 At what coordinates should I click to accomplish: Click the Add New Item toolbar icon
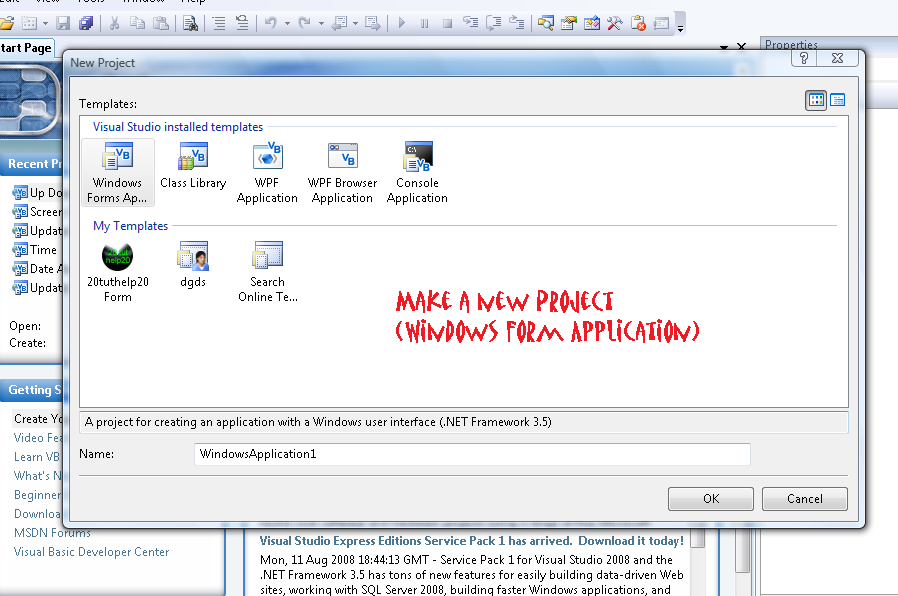point(29,23)
